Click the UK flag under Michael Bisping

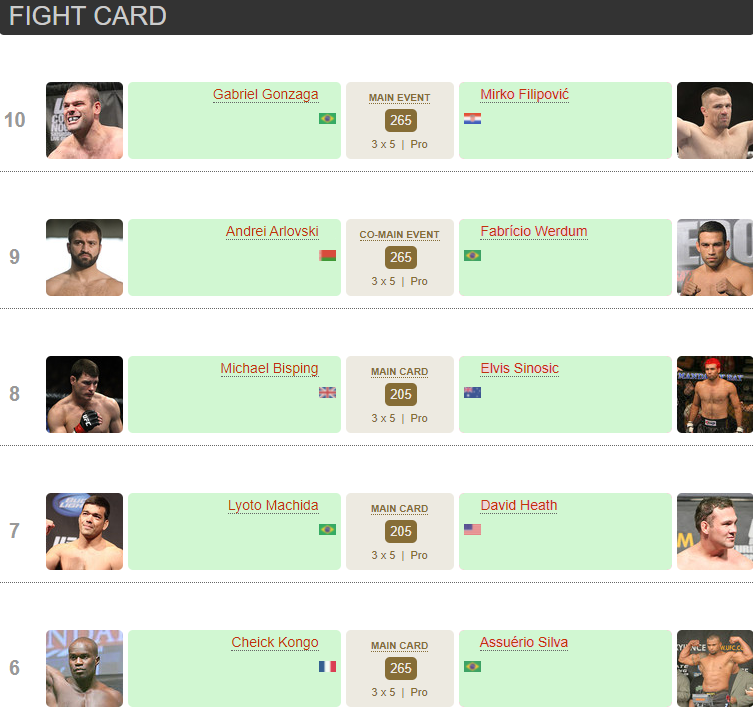[x=327, y=392]
